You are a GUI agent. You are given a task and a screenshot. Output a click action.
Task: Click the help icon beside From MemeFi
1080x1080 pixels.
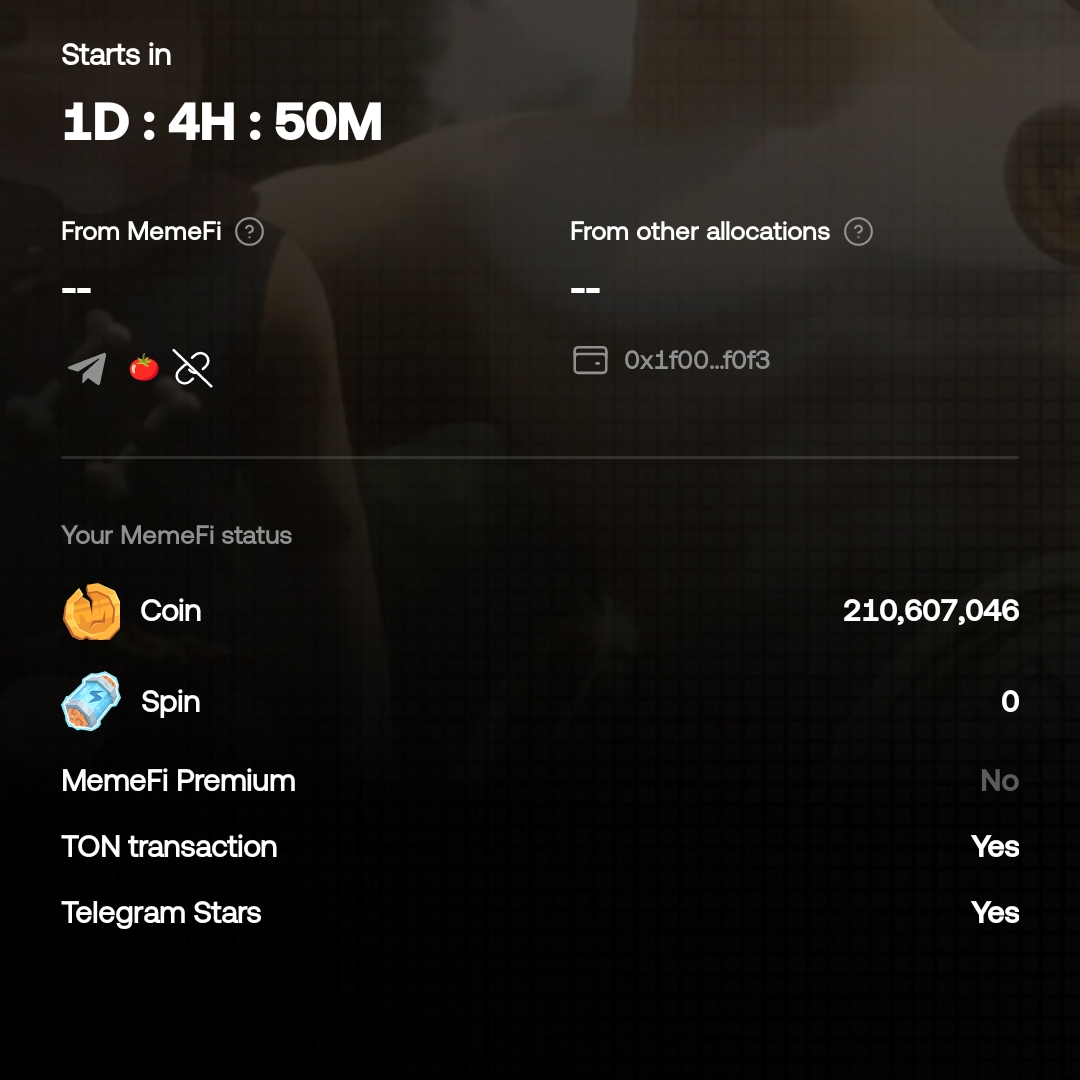click(249, 232)
